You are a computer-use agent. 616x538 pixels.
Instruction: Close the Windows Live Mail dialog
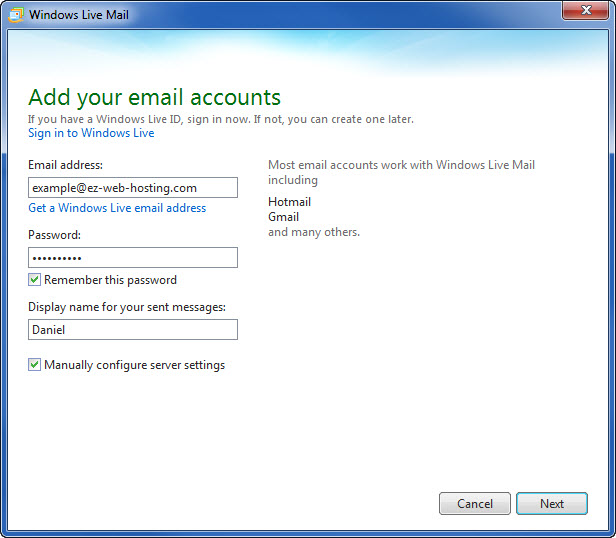click(585, 10)
